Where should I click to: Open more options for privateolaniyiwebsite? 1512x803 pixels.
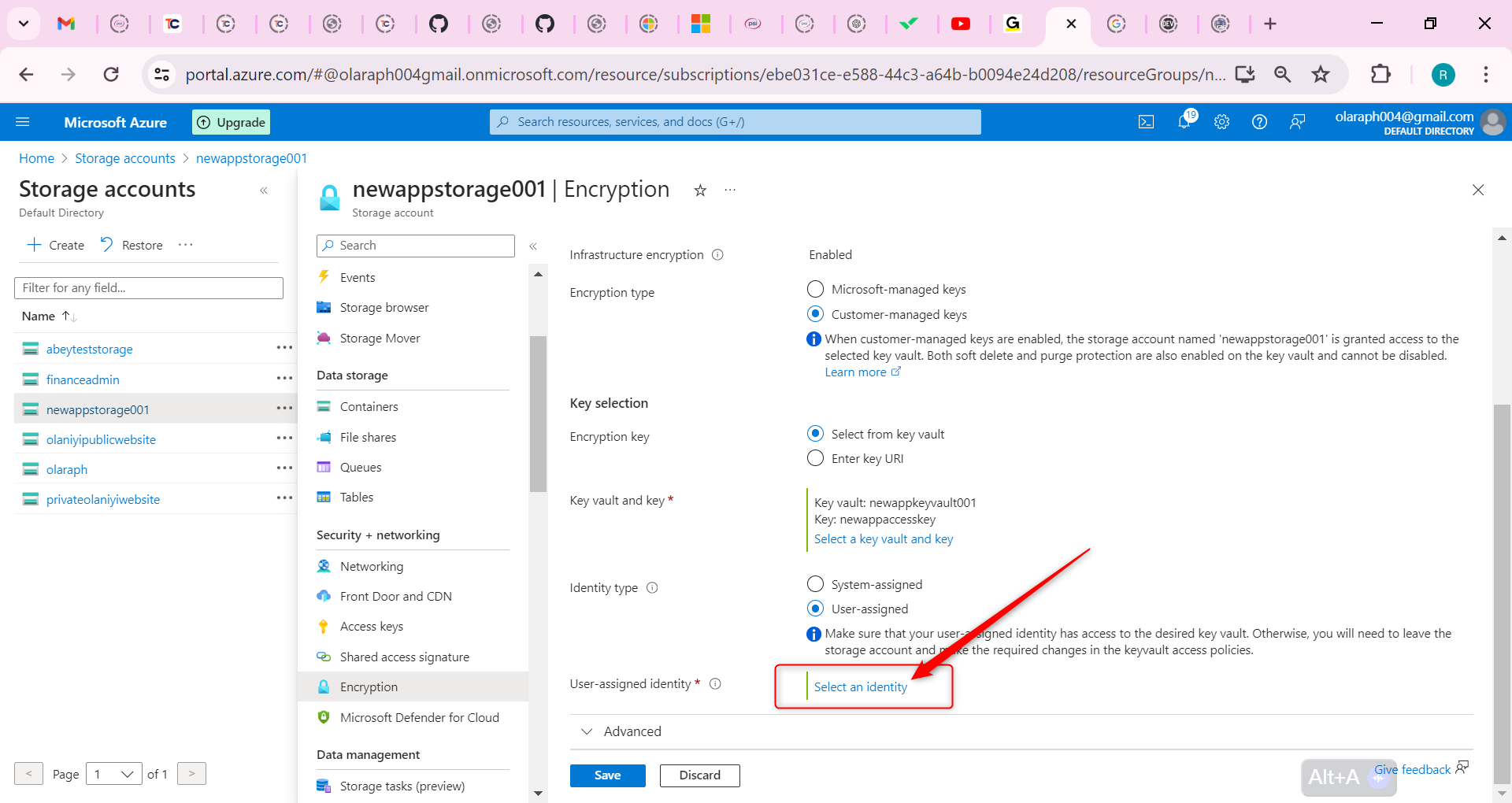pos(284,498)
